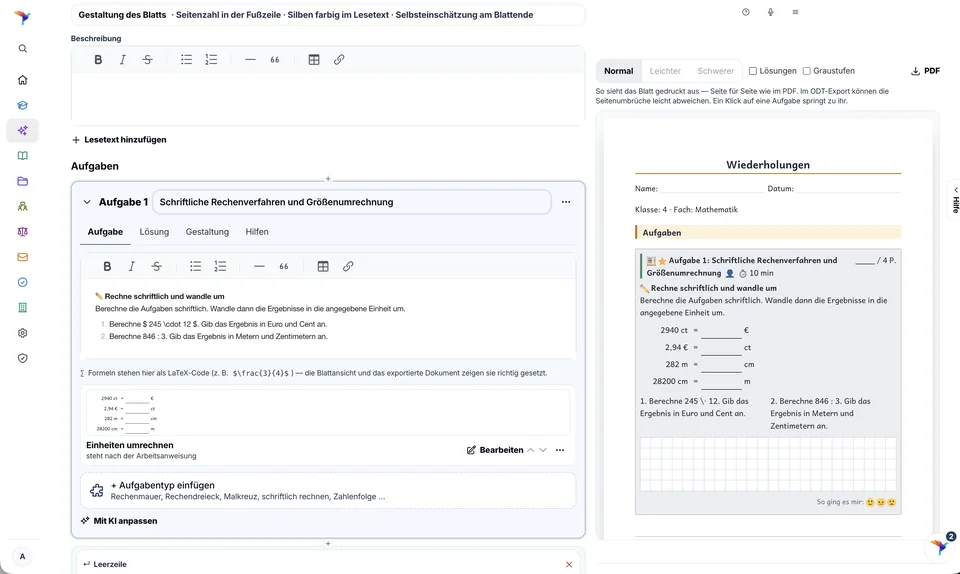960x574 pixels.
Task: Switch to the Aufgabe tab
Action: (x=105, y=232)
